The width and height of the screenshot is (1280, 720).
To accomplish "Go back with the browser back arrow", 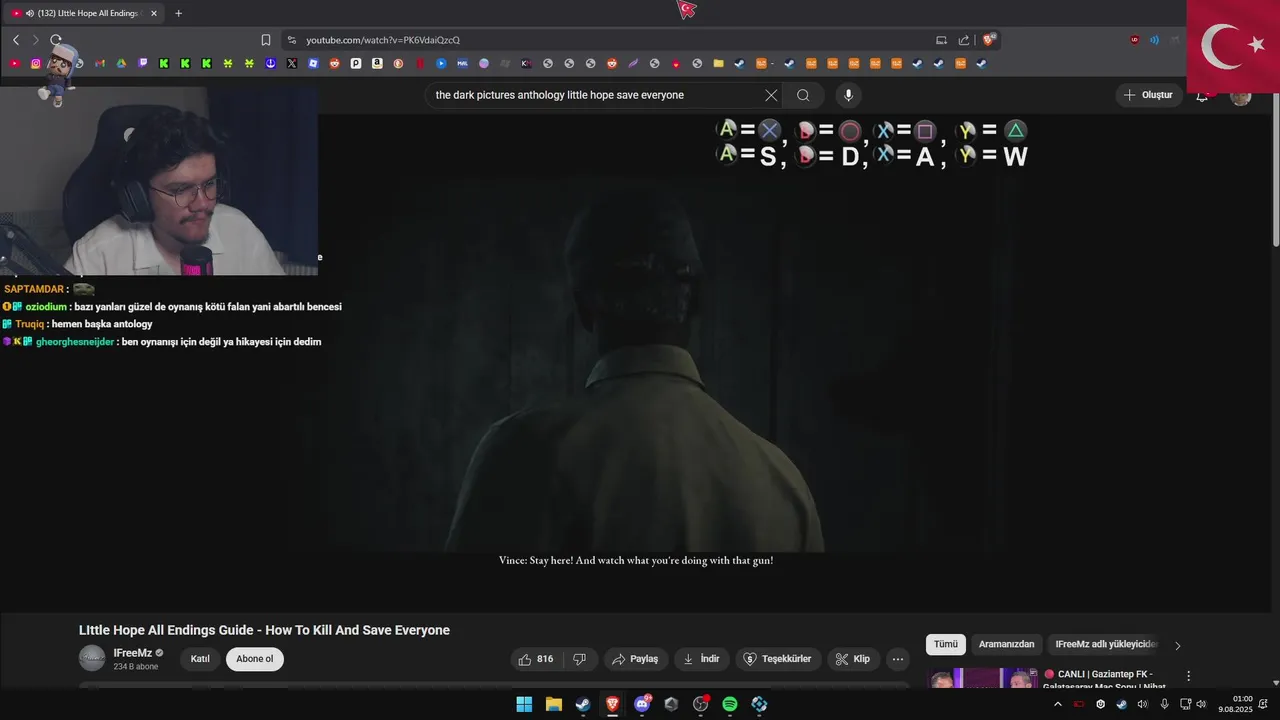I will click(x=16, y=40).
